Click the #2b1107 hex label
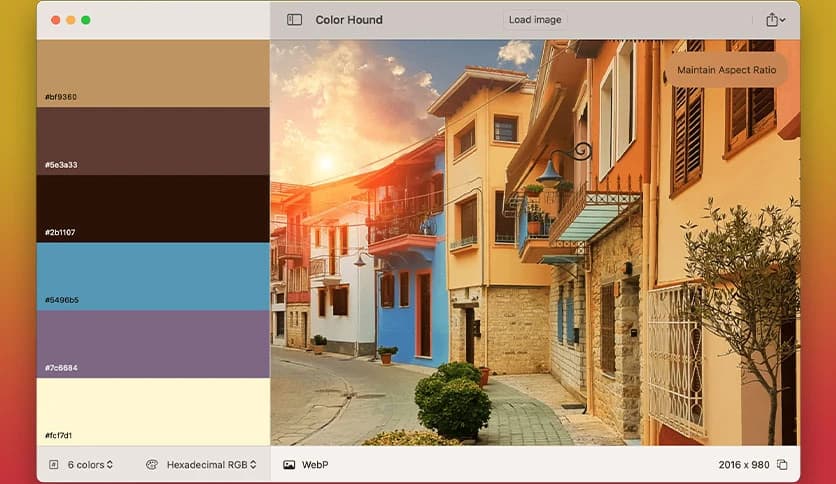The image size is (836, 484). tap(60, 232)
